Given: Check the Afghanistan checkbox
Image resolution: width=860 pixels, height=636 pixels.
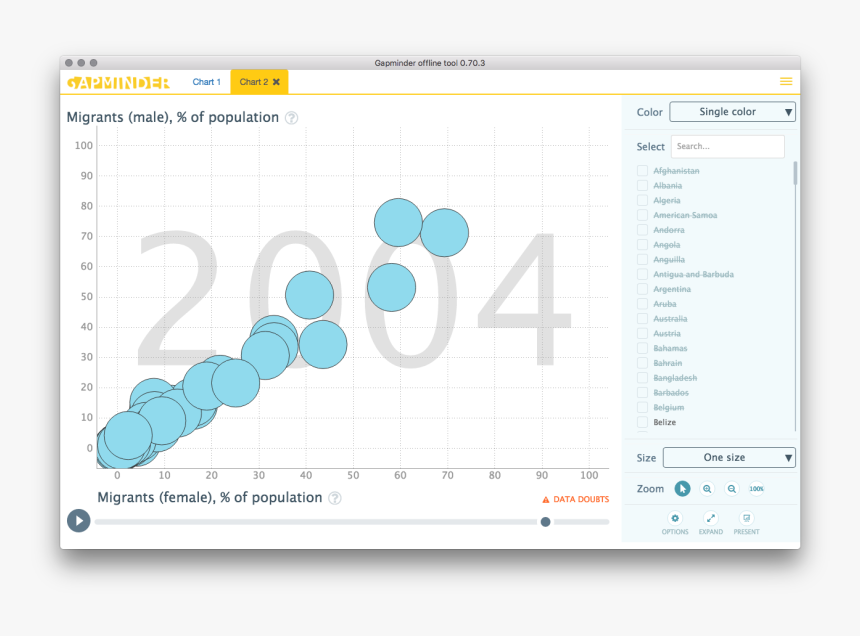Looking at the screenshot, I should click(x=642, y=171).
